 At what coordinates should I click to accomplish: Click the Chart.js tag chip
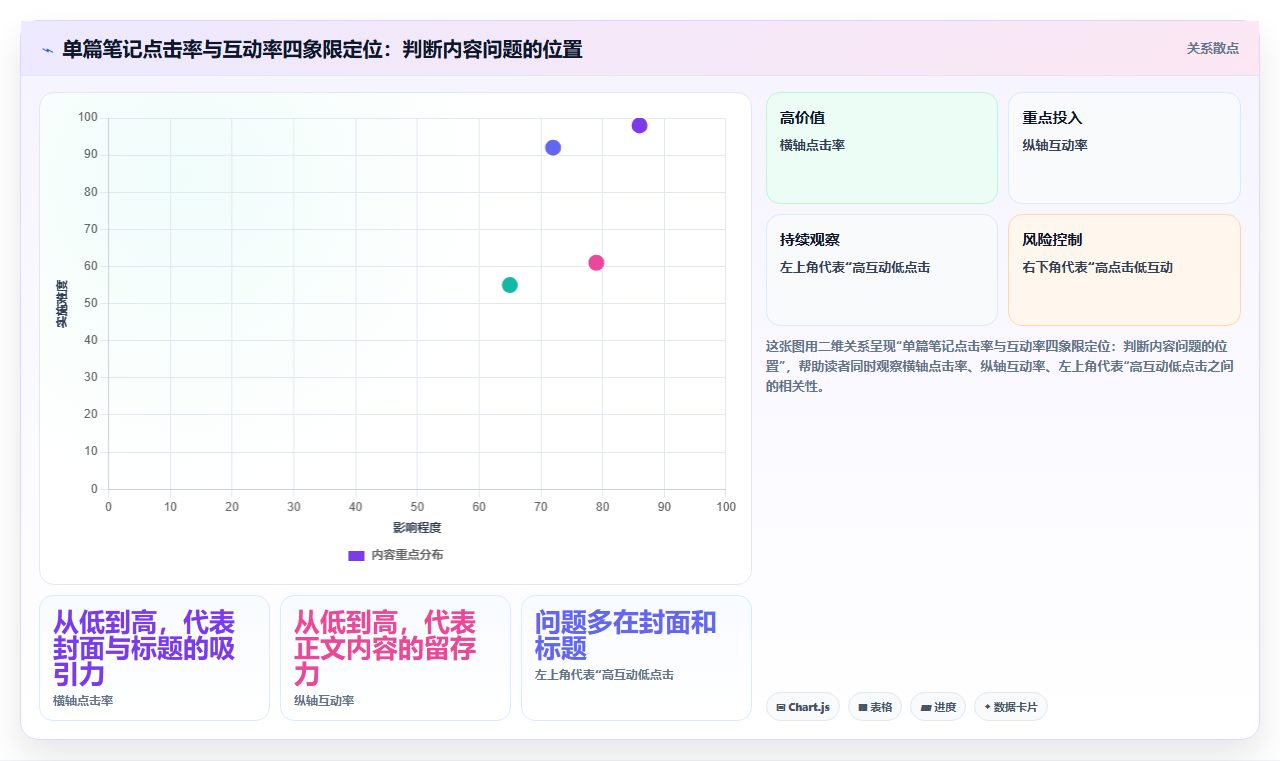[x=803, y=707]
